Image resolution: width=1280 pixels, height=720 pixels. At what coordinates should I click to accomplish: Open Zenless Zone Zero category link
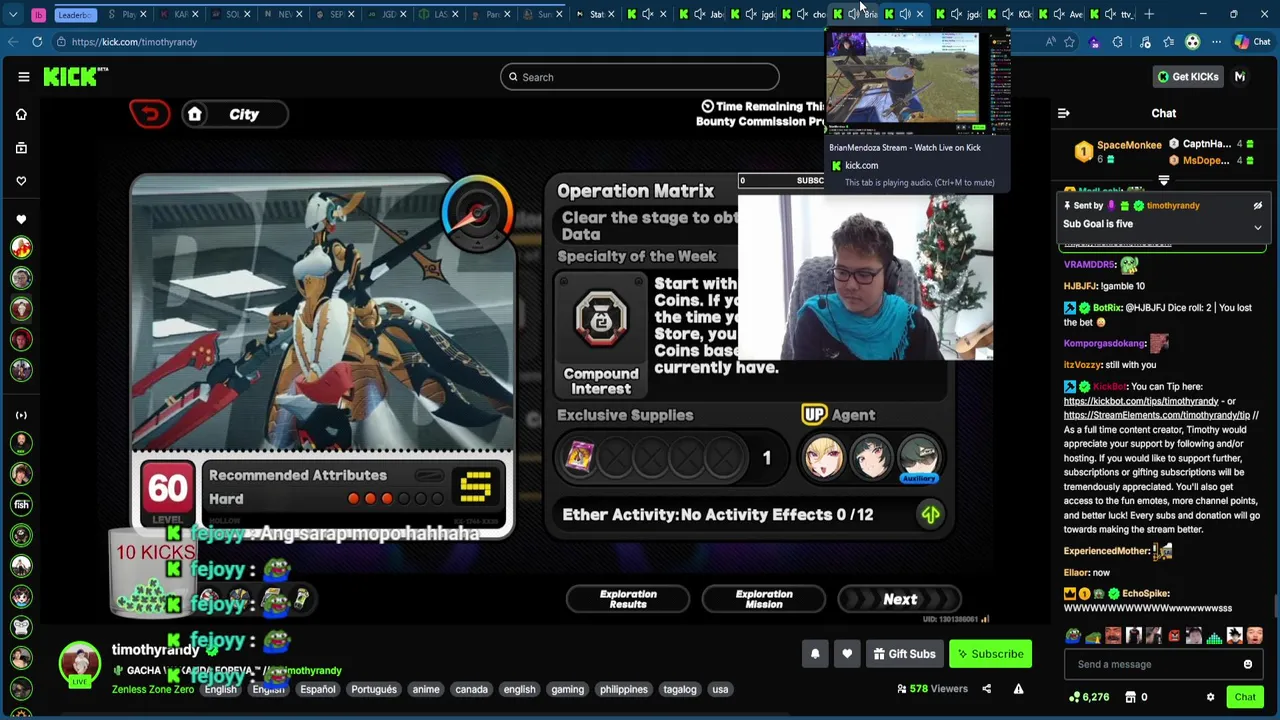pyautogui.click(x=153, y=689)
